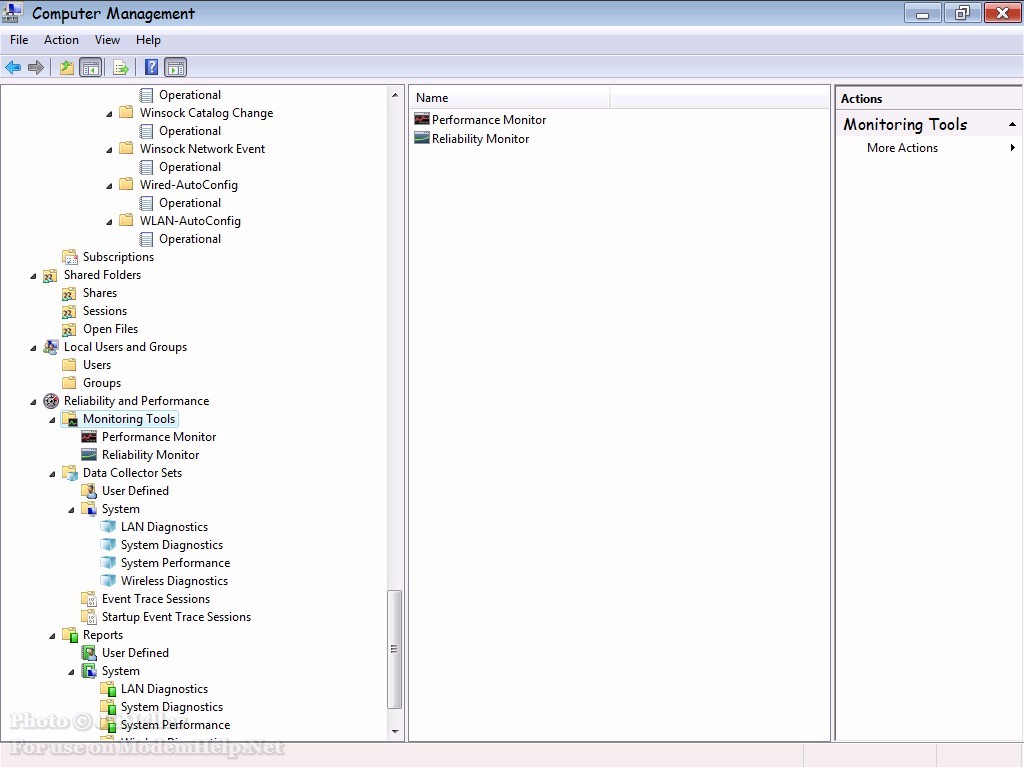
Task: Select User Defined under Data Collector Sets
Action: (135, 491)
